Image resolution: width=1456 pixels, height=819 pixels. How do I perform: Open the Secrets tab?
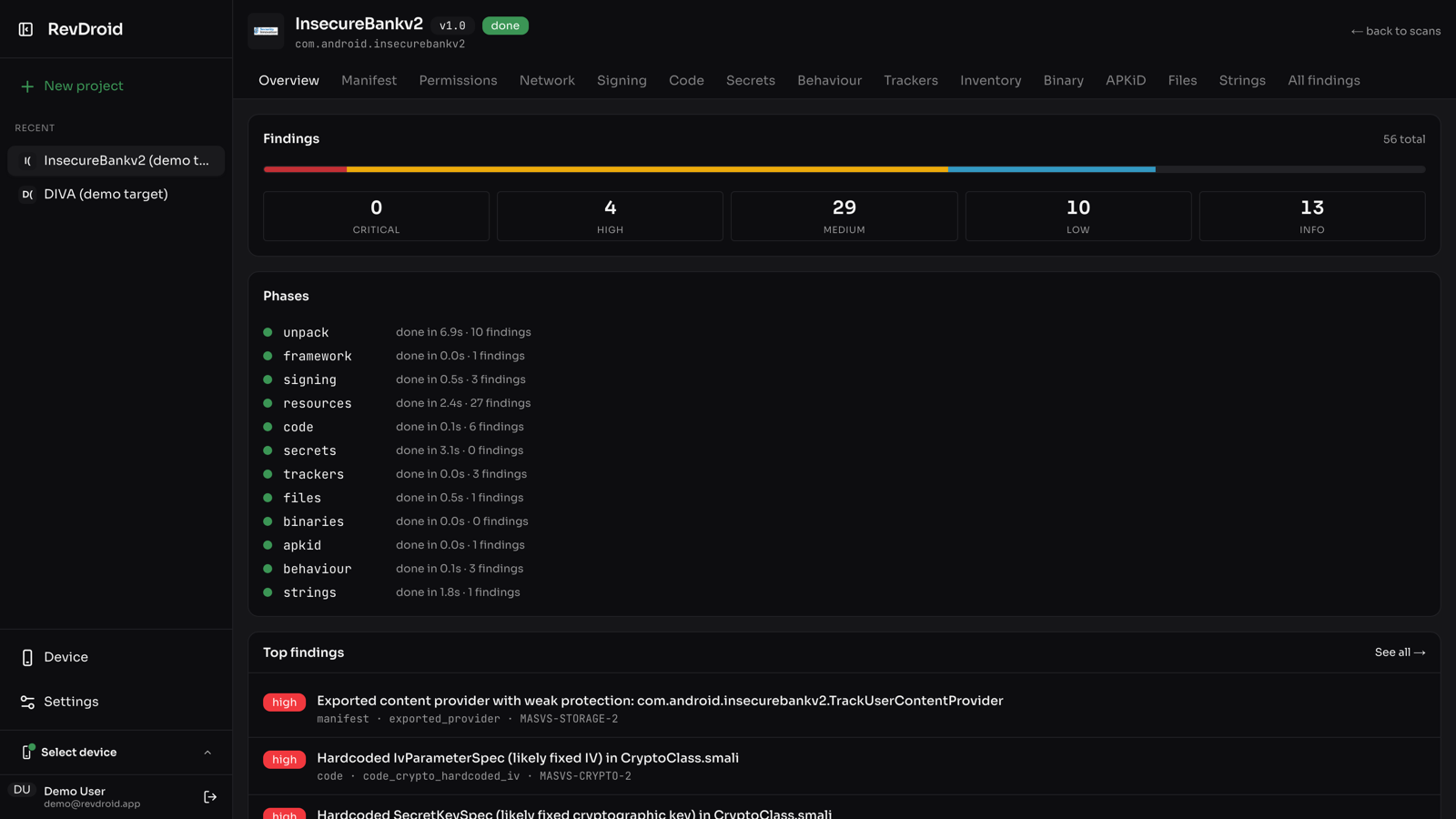pyautogui.click(x=751, y=80)
